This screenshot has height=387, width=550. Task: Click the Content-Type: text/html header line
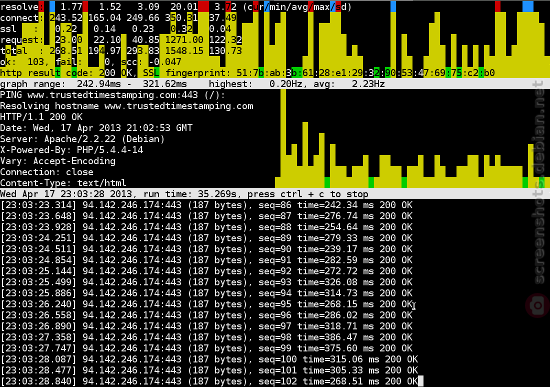pyautogui.click(x=63, y=183)
